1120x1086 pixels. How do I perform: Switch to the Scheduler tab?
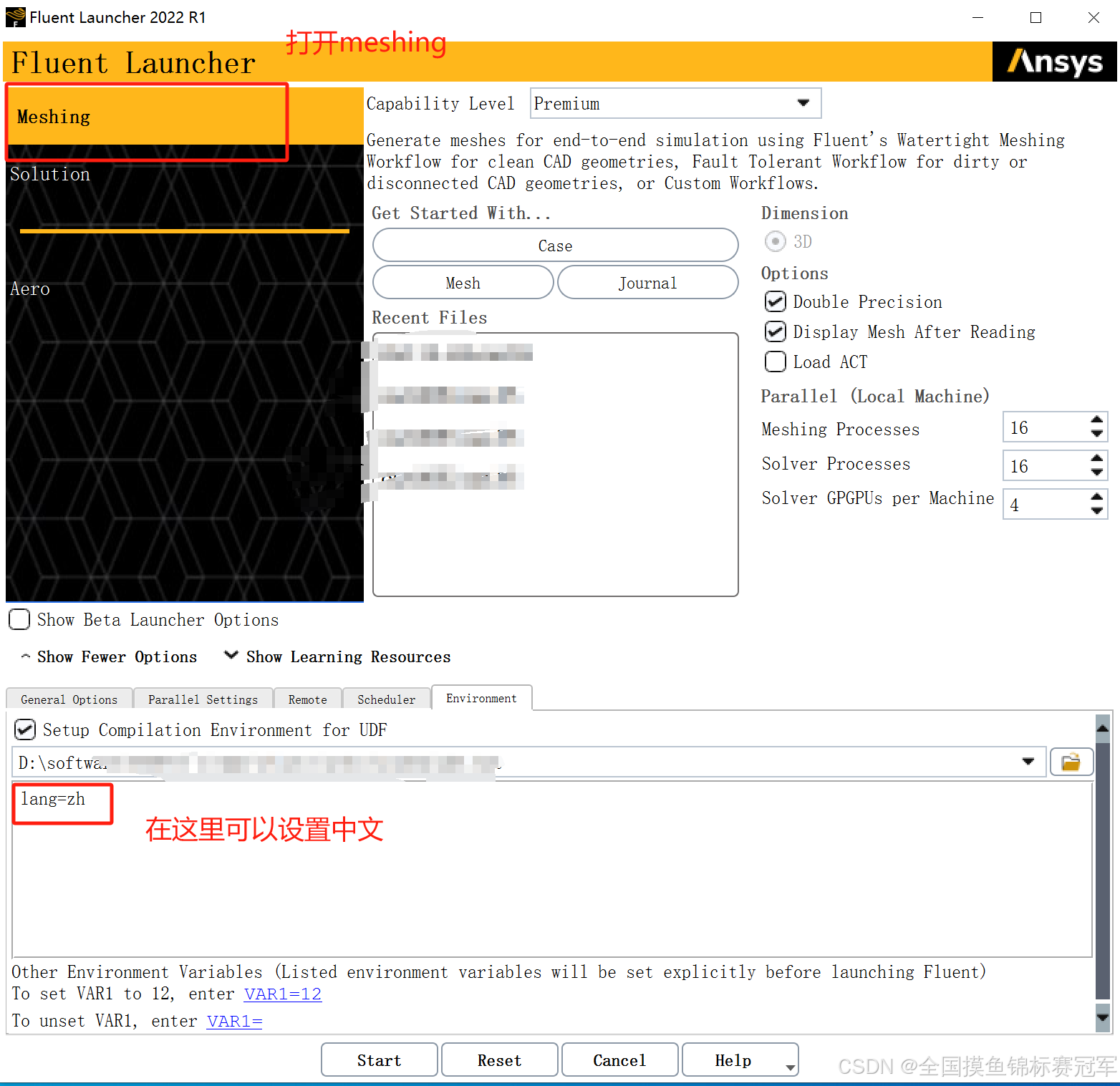387,699
